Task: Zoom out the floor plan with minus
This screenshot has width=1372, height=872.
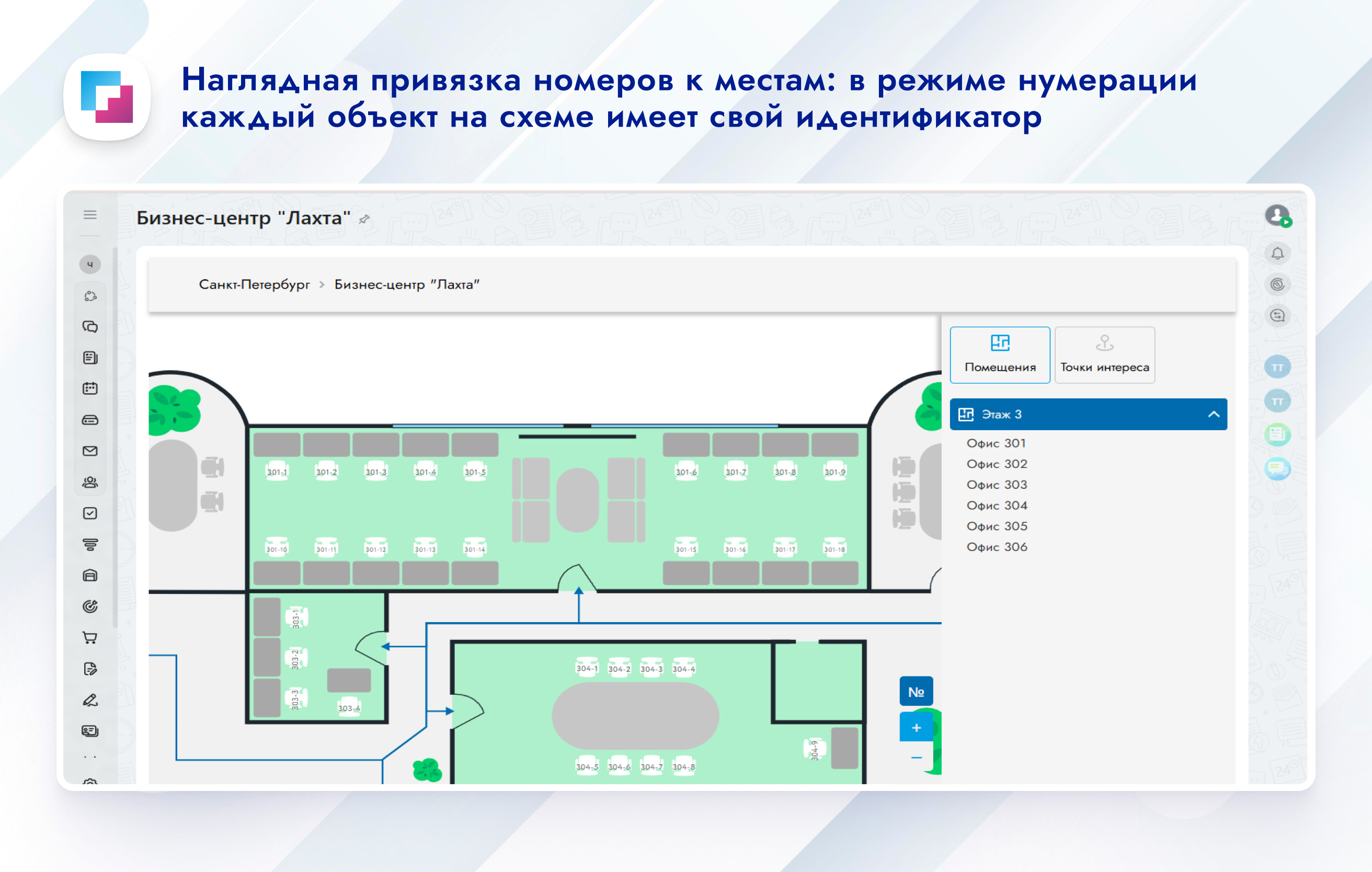Action: point(916,758)
